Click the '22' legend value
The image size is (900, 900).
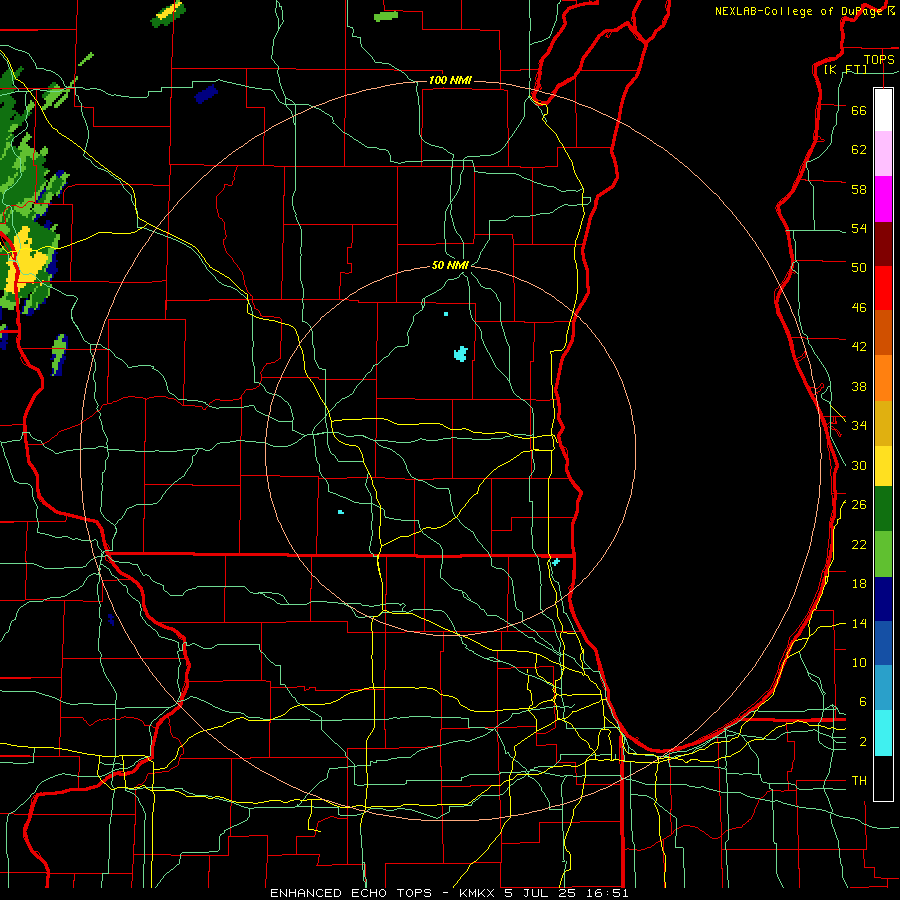(859, 544)
